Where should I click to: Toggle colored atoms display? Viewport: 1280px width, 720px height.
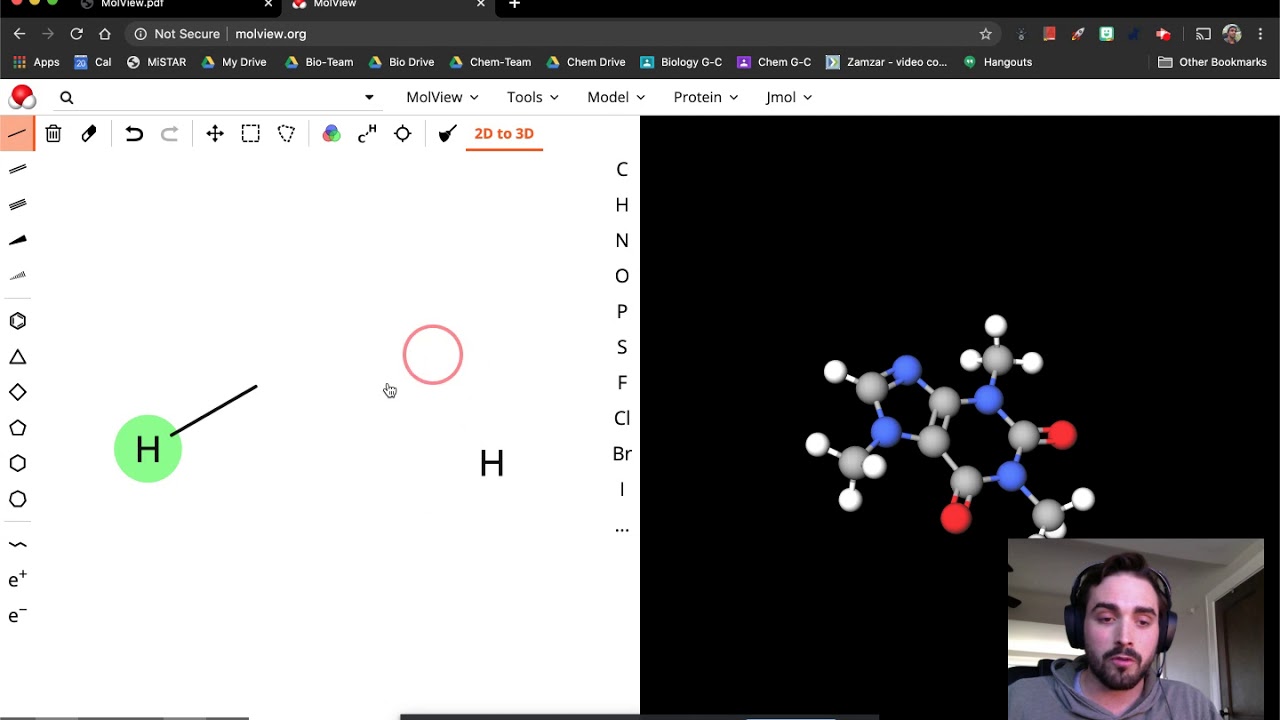(x=332, y=133)
